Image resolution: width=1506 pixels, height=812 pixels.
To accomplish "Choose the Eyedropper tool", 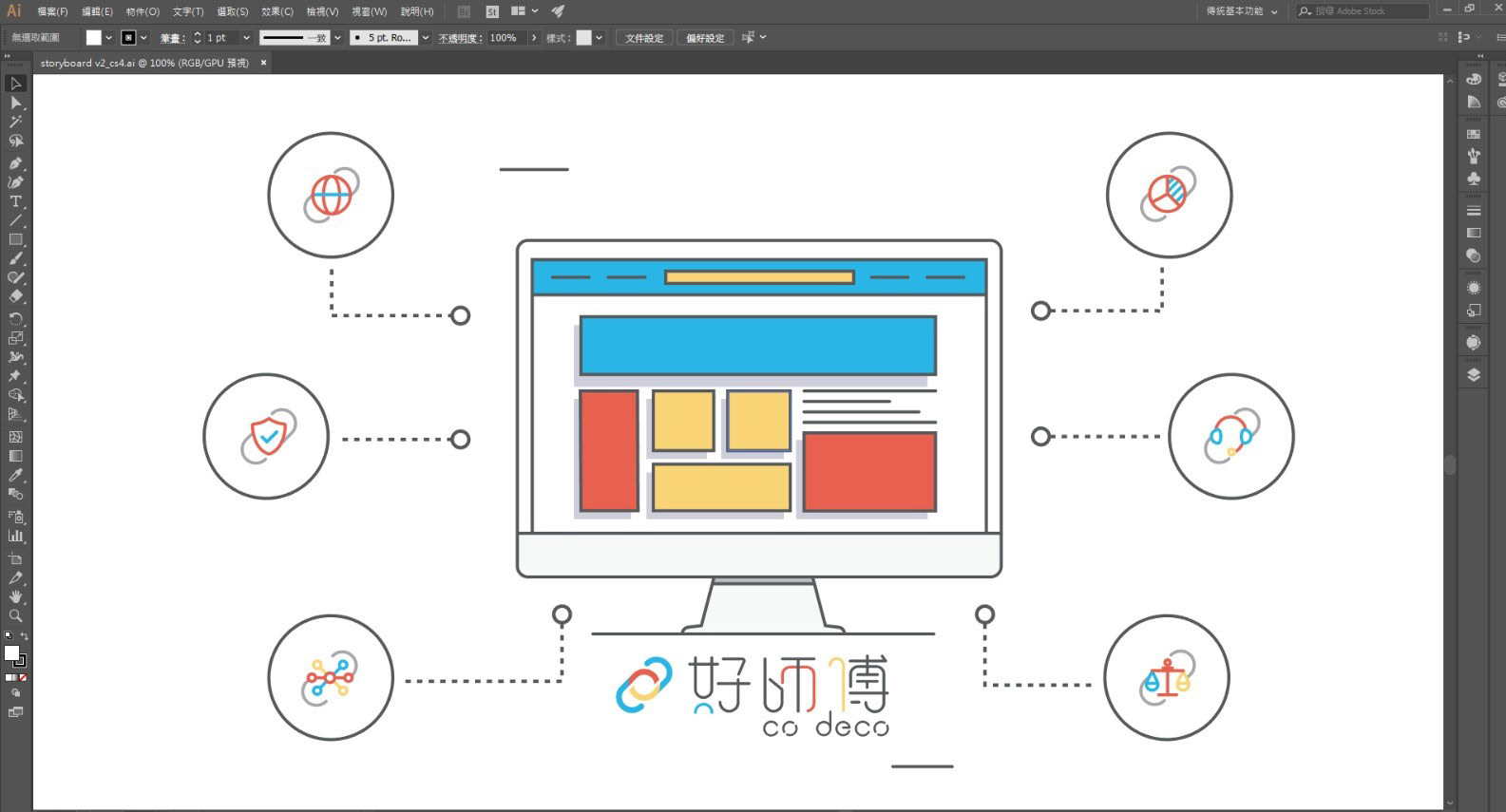I will click(x=15, y=475).
